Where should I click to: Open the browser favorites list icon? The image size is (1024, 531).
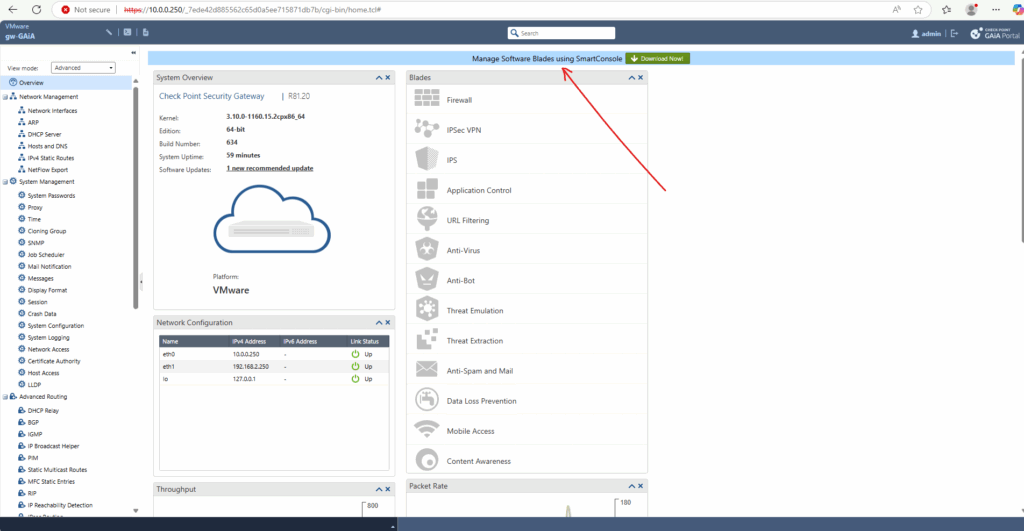(946, 10)
